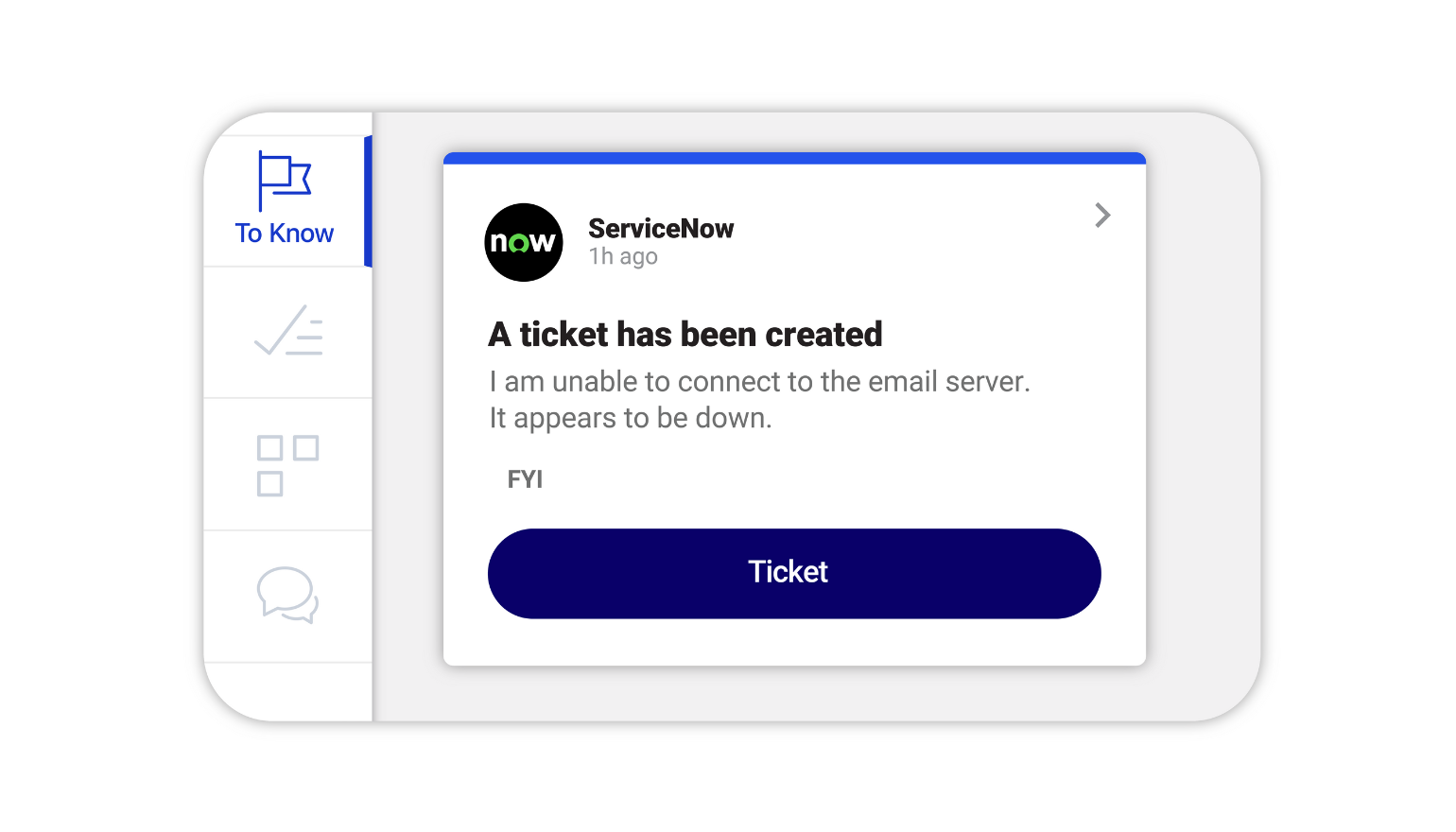Toggle the active tab highlight bar
Image resolution: width=1456 pixels, height=832 pixels.
point(368,200)
